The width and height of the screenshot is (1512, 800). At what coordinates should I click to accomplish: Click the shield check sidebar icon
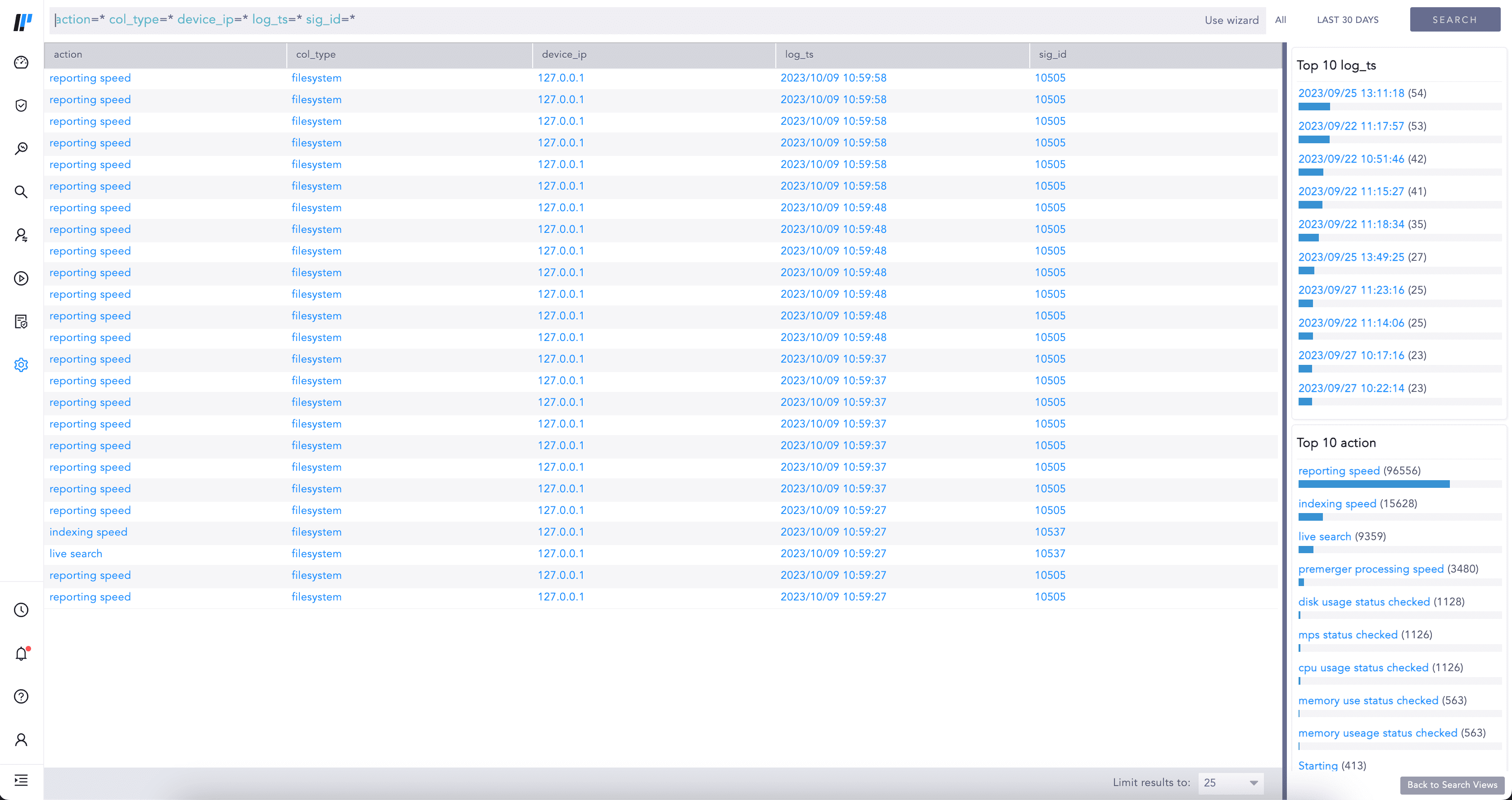click(21, 106)
